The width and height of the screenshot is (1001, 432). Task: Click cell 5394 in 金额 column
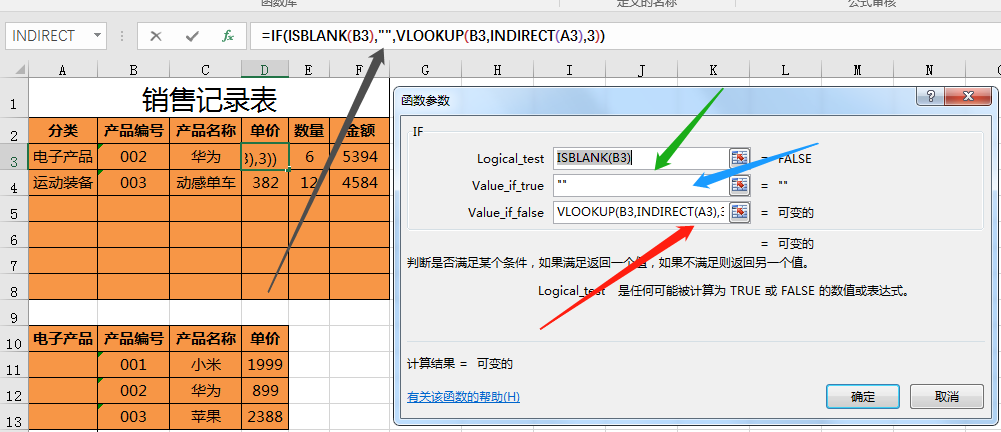point(360,156)
